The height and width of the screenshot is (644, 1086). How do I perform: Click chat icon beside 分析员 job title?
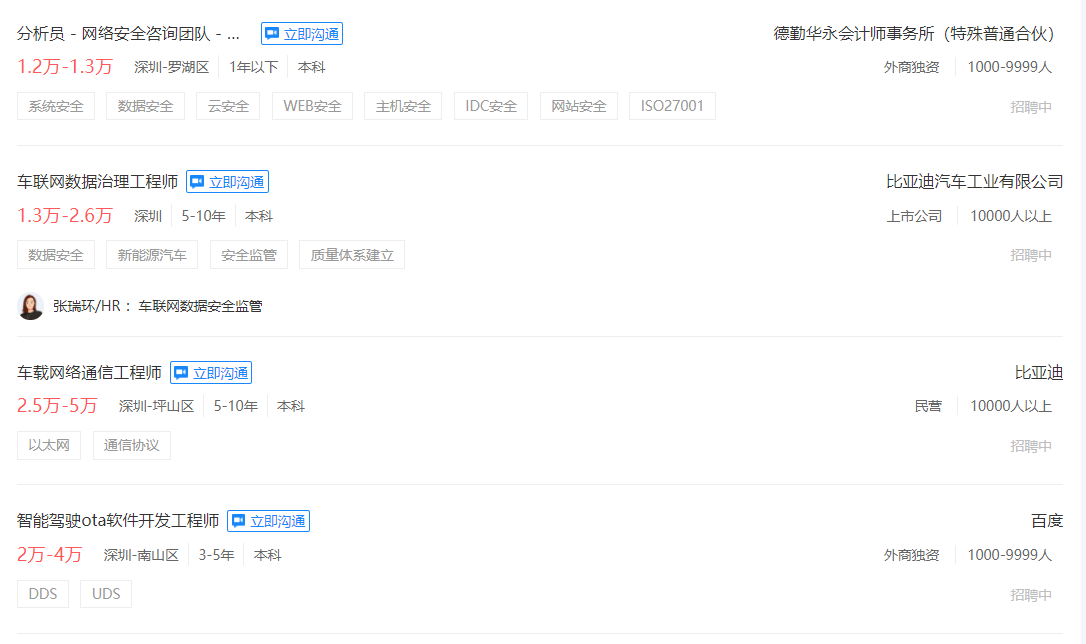click(x=272, y=34)
